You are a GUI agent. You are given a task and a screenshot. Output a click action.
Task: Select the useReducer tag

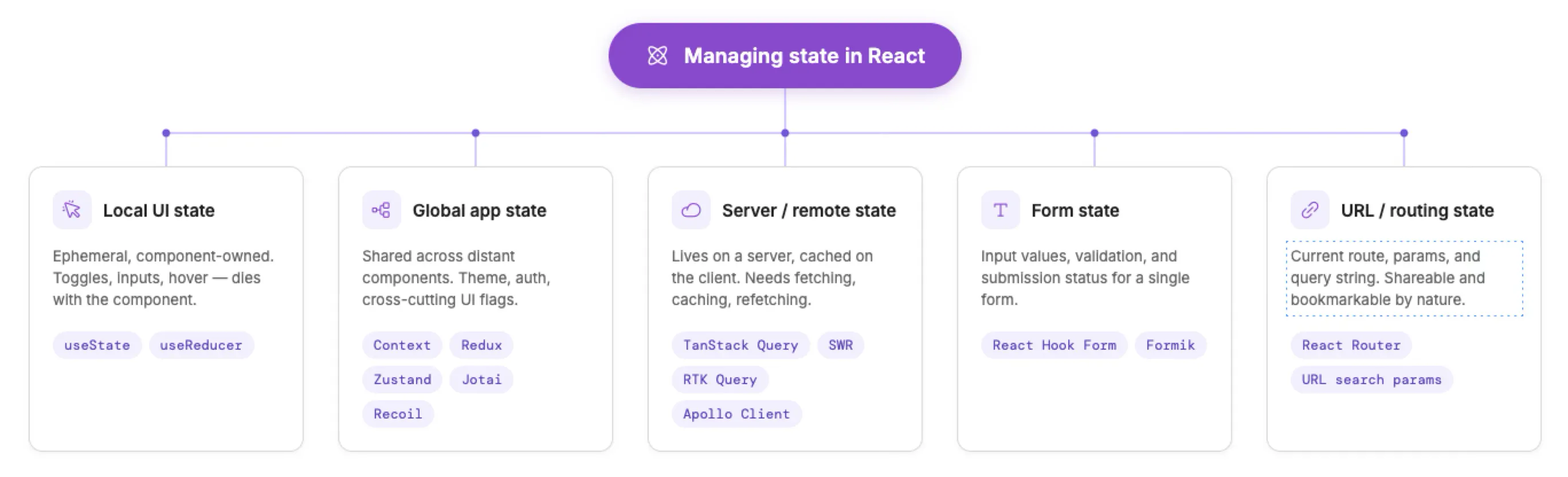202,345
